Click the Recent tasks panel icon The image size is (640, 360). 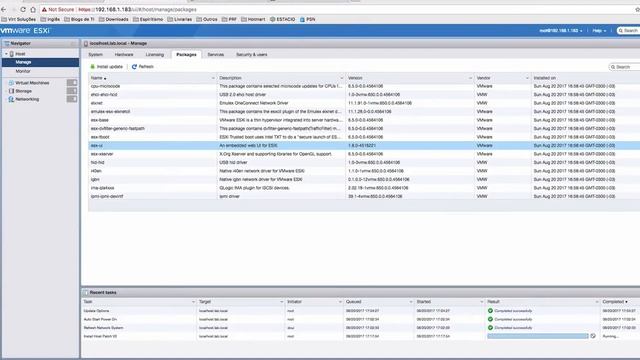pos(86,292)
